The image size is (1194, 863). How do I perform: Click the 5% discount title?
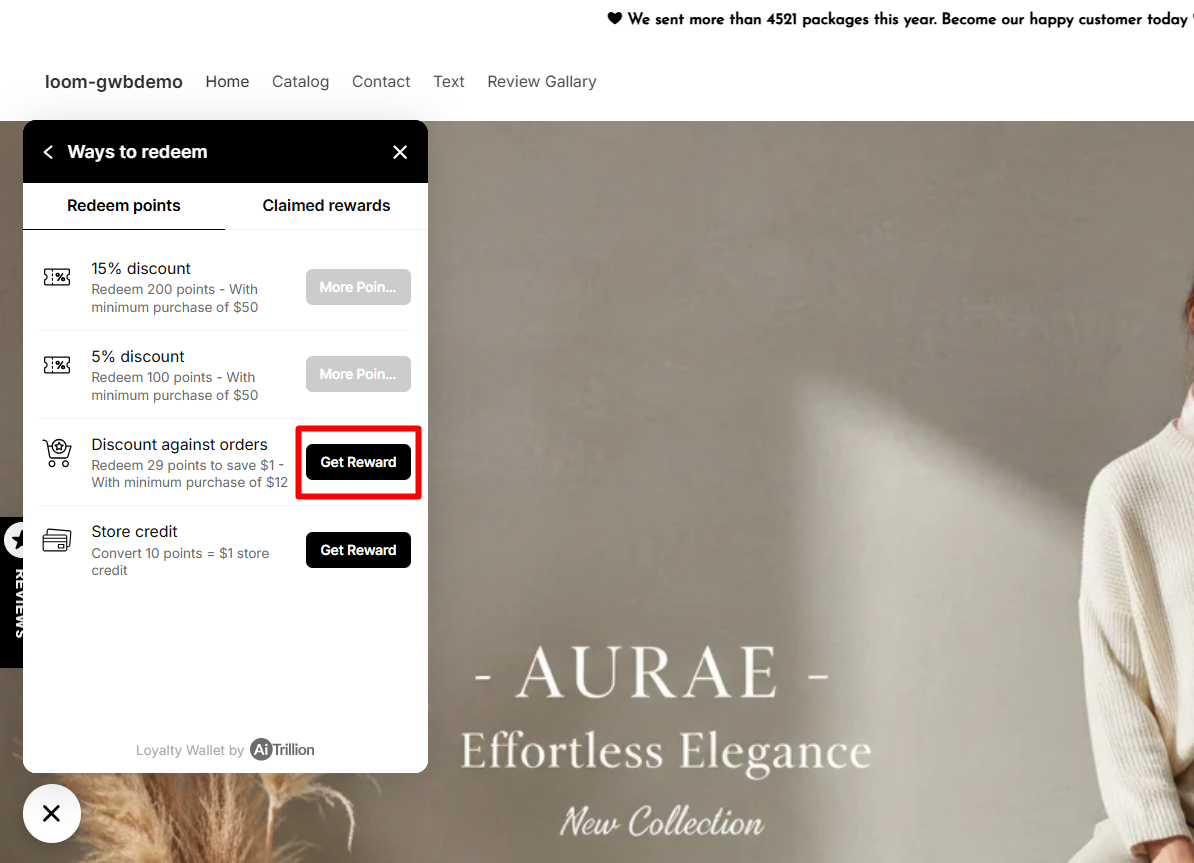tap(138, 356)
